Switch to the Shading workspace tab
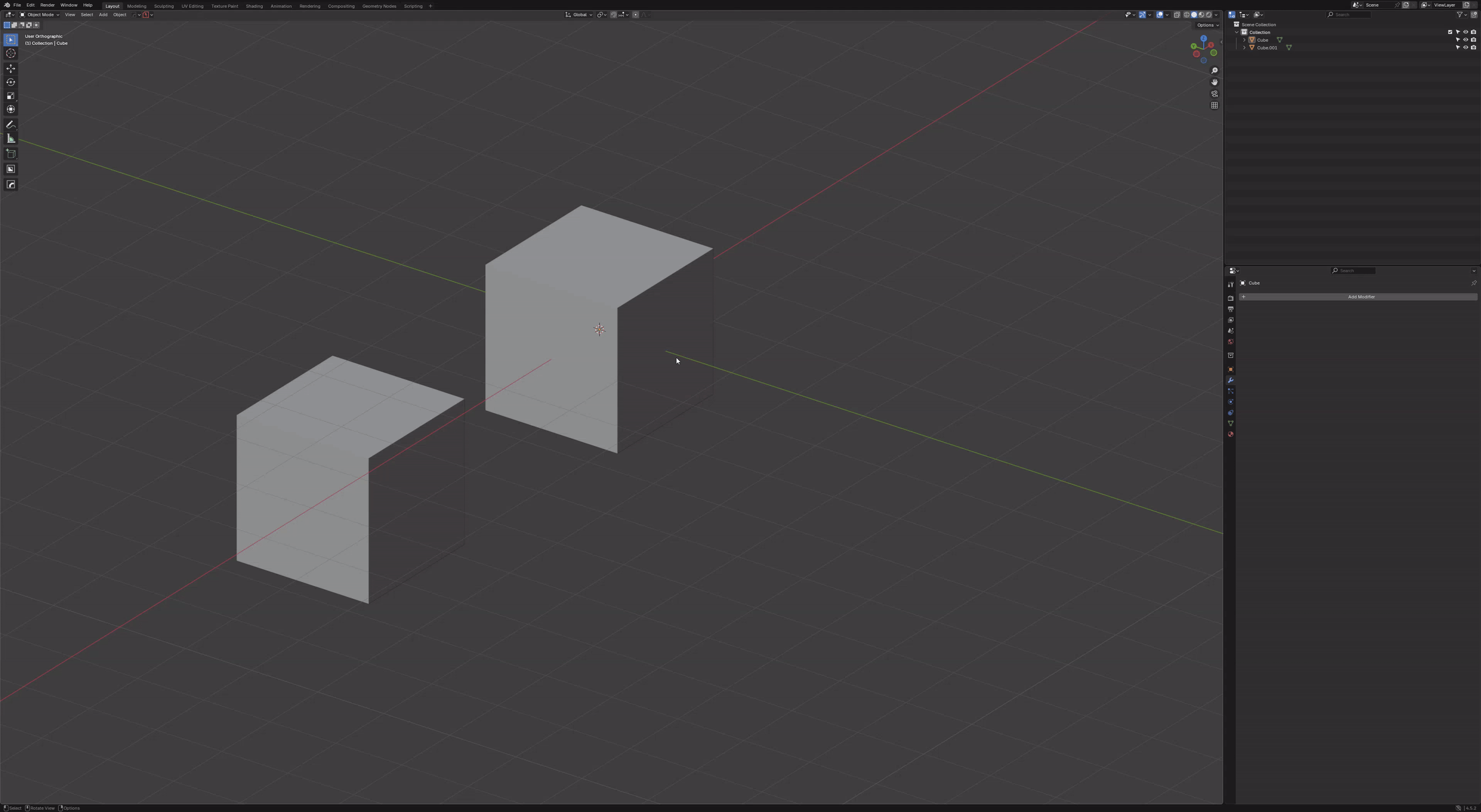This screenshot has height=812, width=1481. [254, 6]
